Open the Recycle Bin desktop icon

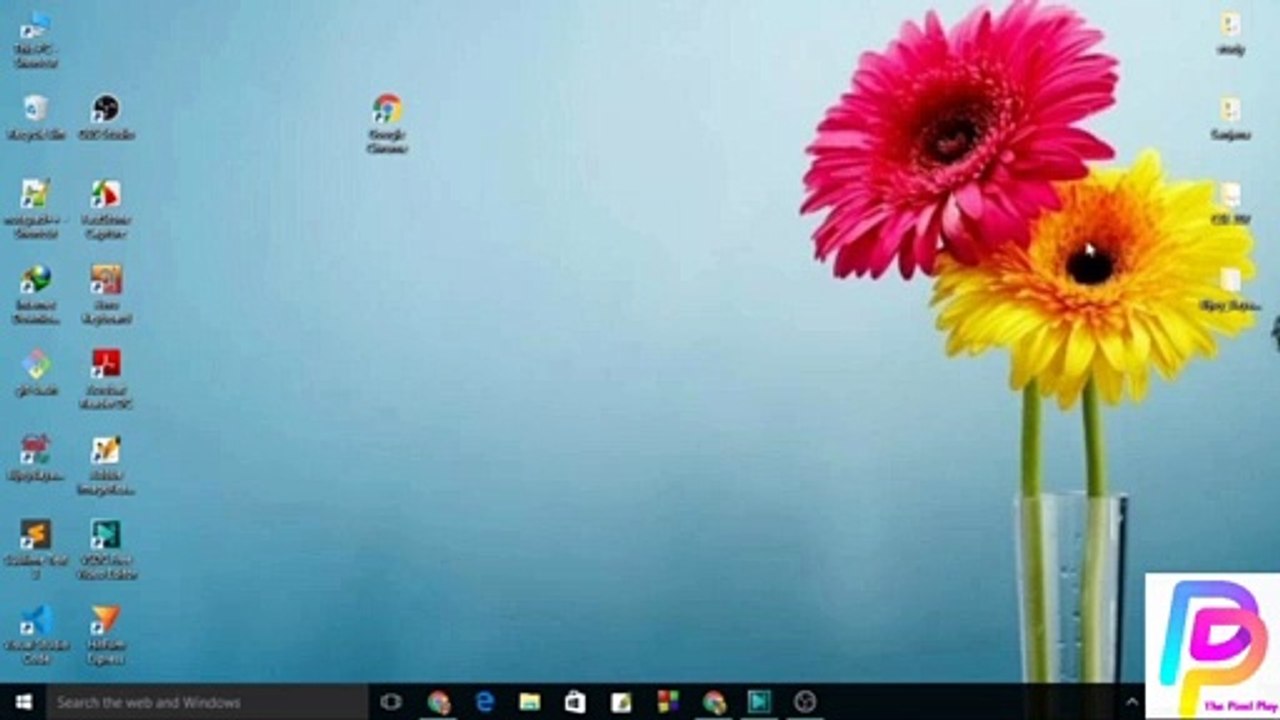click(x=36, y=116)
